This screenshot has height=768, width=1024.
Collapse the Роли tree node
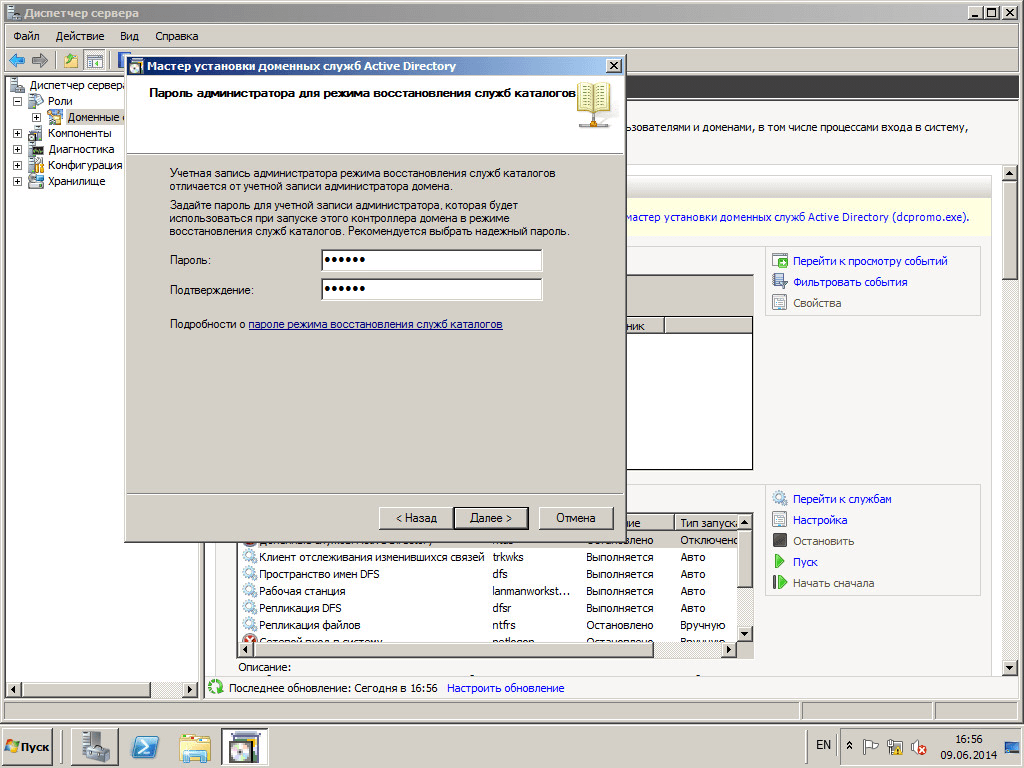[x=18, y=101]
